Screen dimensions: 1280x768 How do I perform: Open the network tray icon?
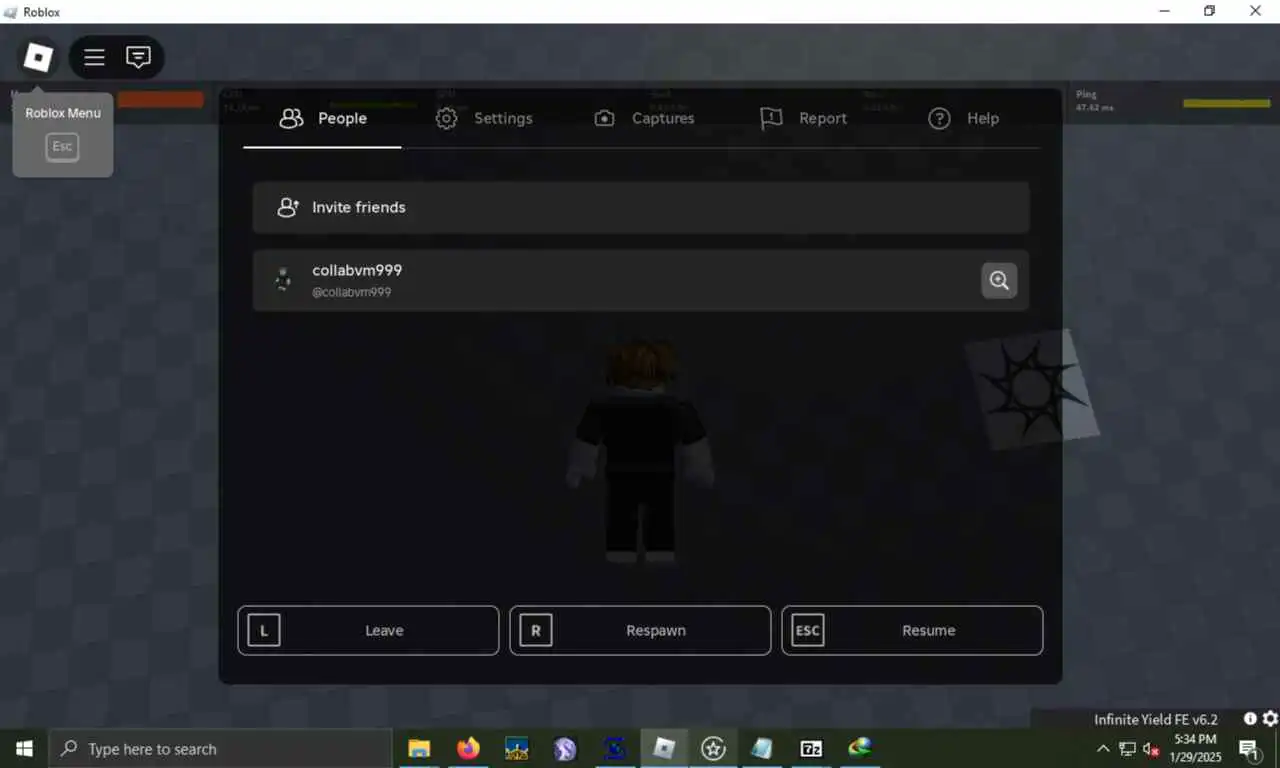pos(1127,748)
